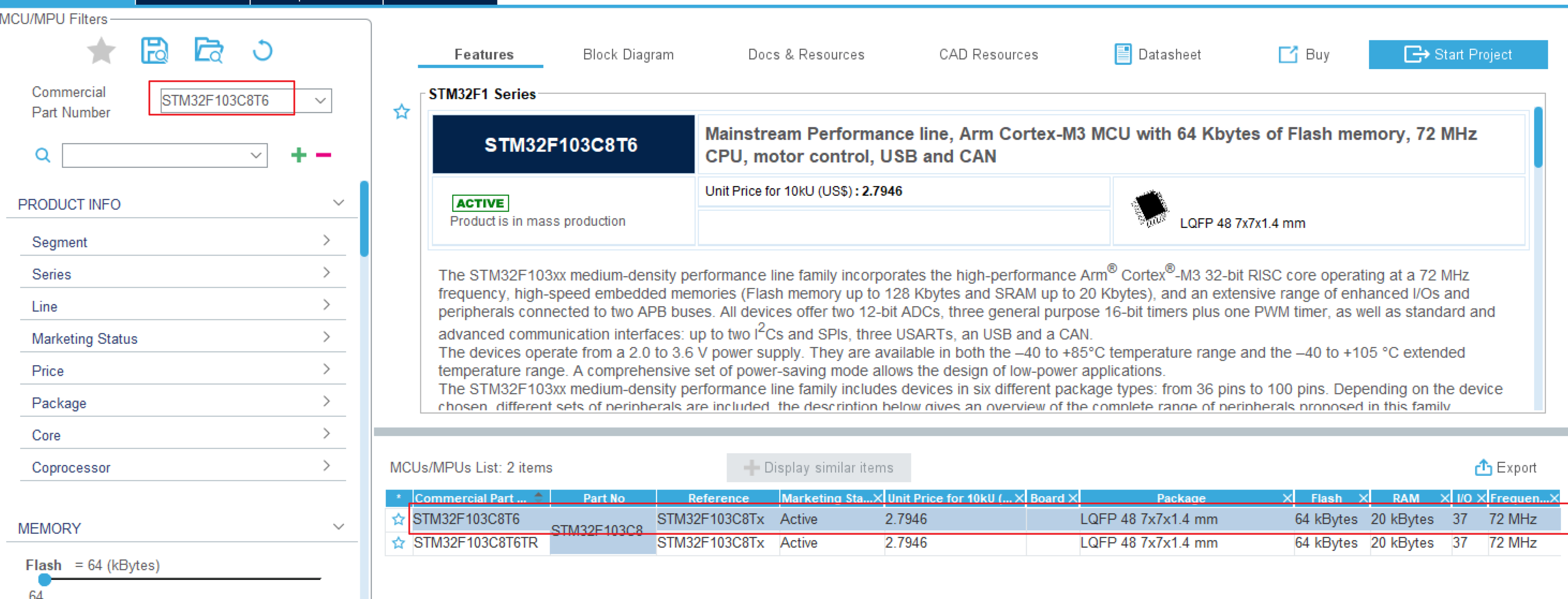Click the Export icon above the list
This screenshot has width=1568, height=599.
tap(1483, 468)
